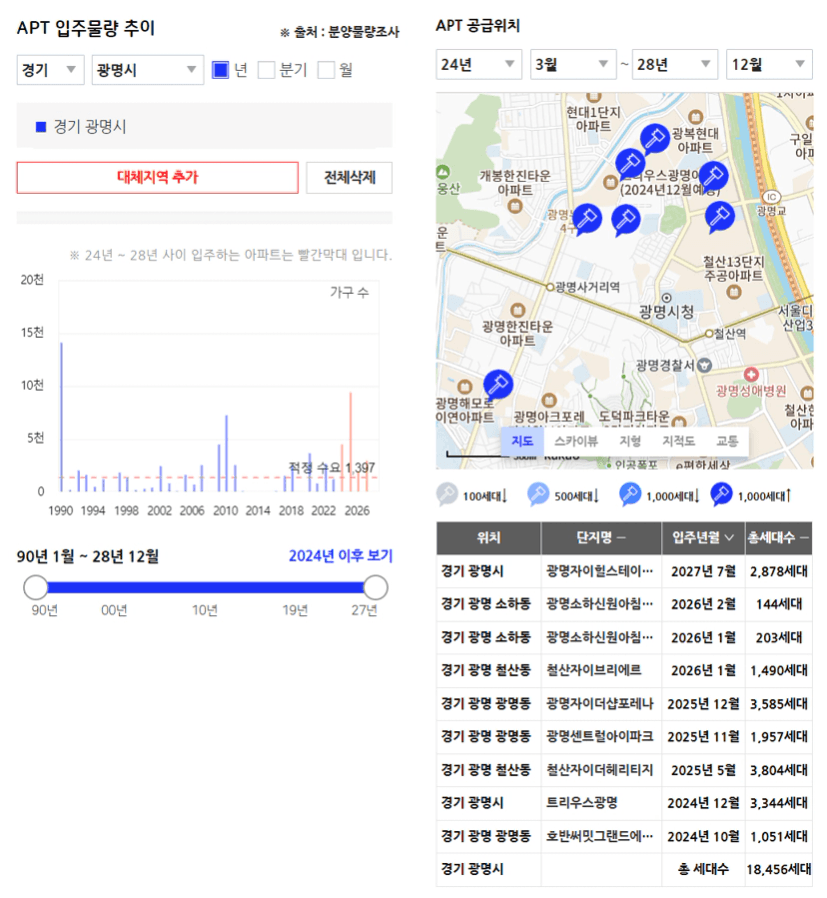Click the 대체지역 추가 button

(157, 178)
